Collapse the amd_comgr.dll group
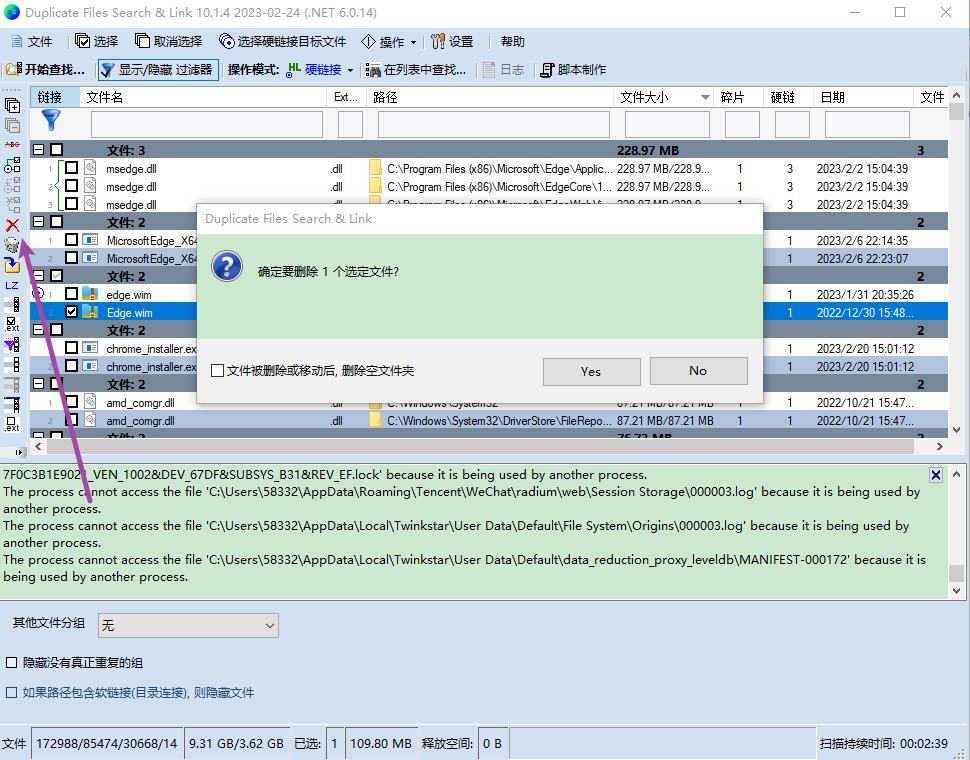Image resolution: width=970 pixels, height=760 pixels. [38, 383]
